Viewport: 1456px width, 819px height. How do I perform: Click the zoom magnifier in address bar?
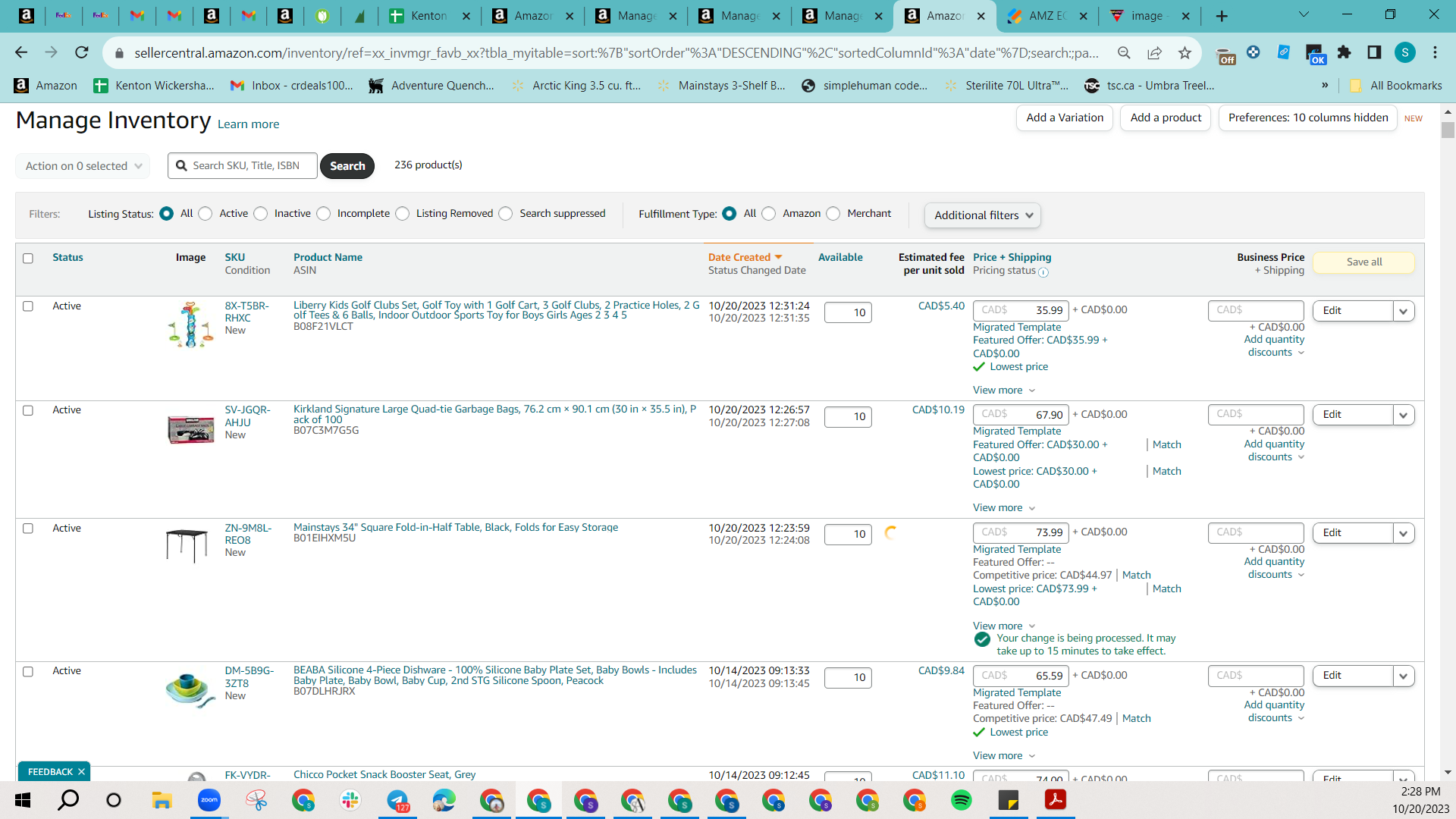1124,52
